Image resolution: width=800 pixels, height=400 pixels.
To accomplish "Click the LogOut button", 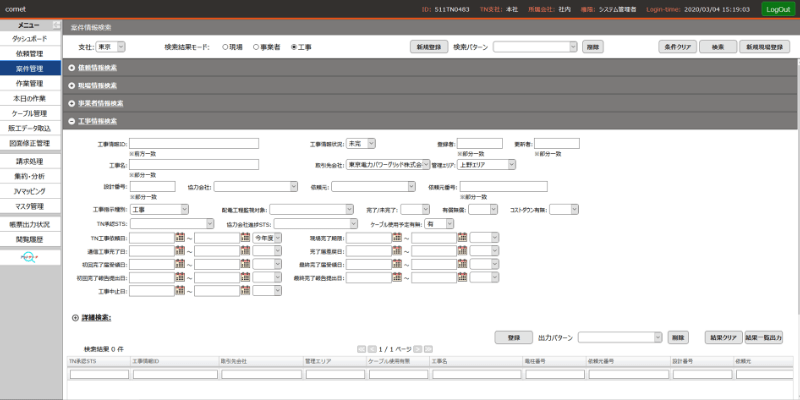I will pos(778,9).
